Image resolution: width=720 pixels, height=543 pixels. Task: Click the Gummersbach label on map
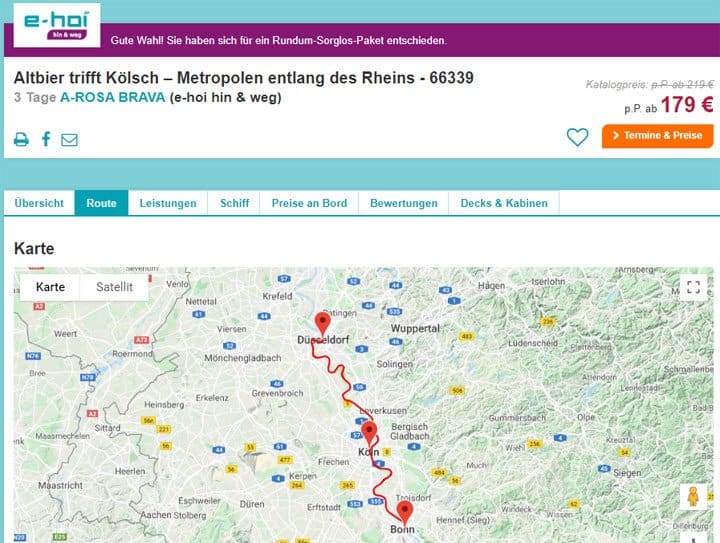click(x=517, y=418)
